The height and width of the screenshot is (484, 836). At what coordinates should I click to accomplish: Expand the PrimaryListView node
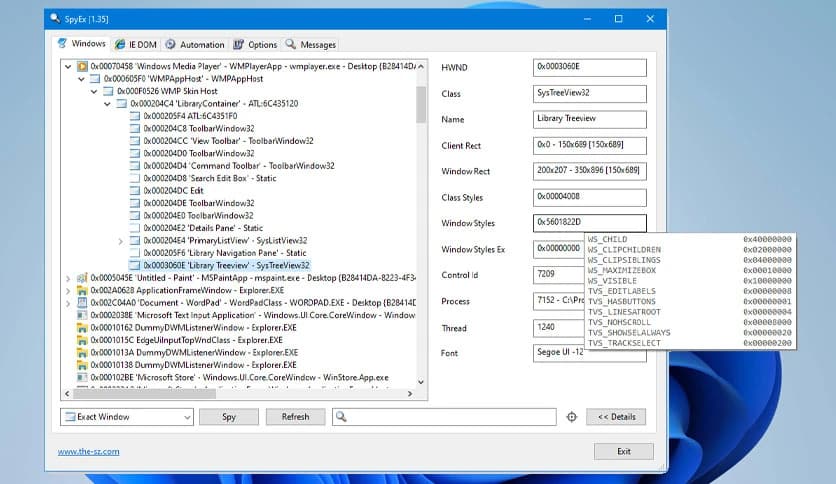pos(120,241)
